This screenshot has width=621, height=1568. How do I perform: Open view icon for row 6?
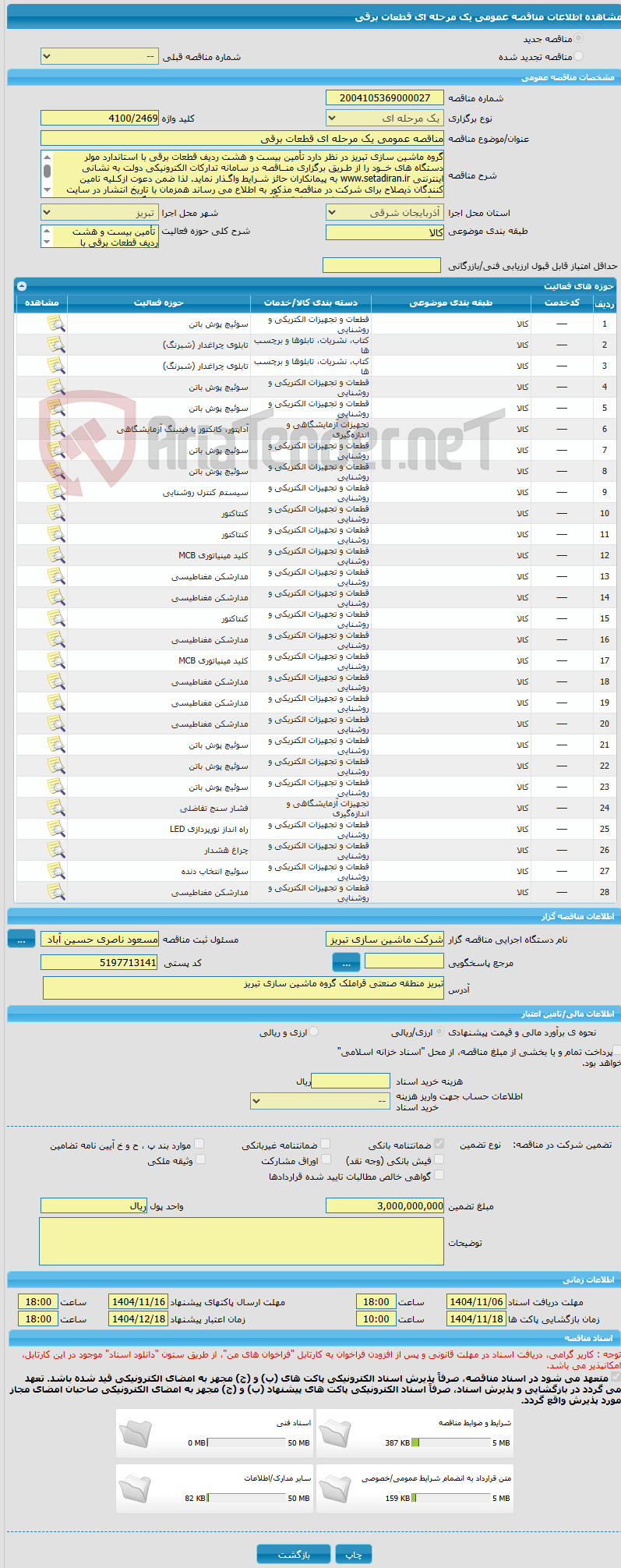(56, 429)
